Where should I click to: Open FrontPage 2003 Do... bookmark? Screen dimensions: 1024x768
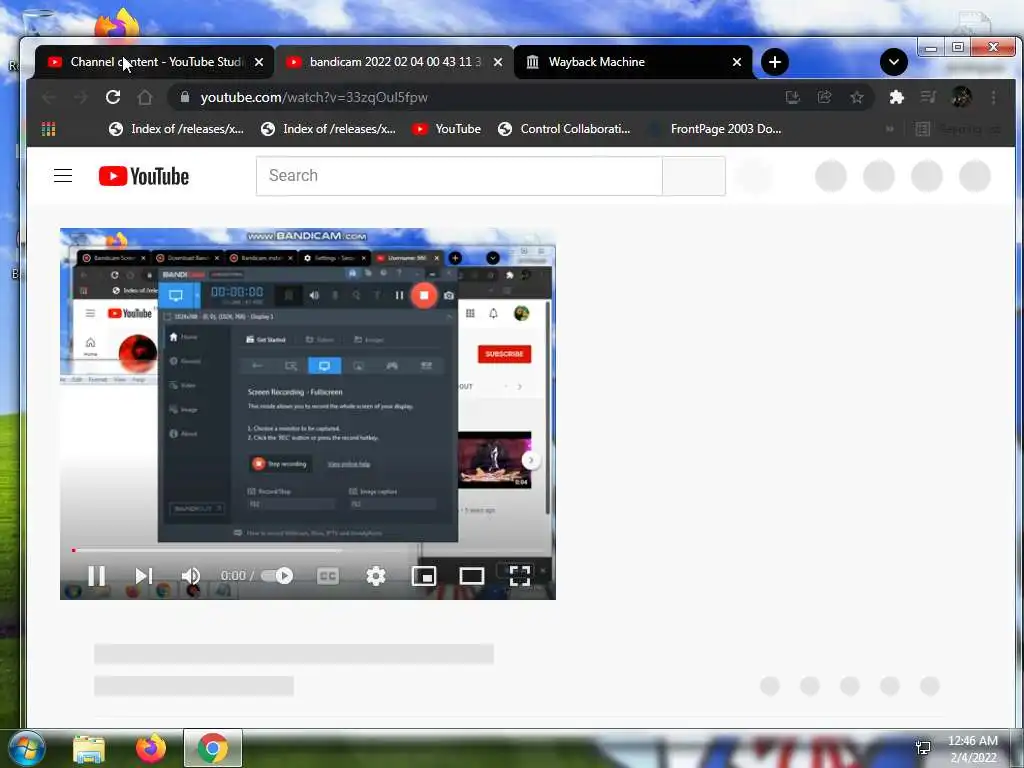click(714, 129)
